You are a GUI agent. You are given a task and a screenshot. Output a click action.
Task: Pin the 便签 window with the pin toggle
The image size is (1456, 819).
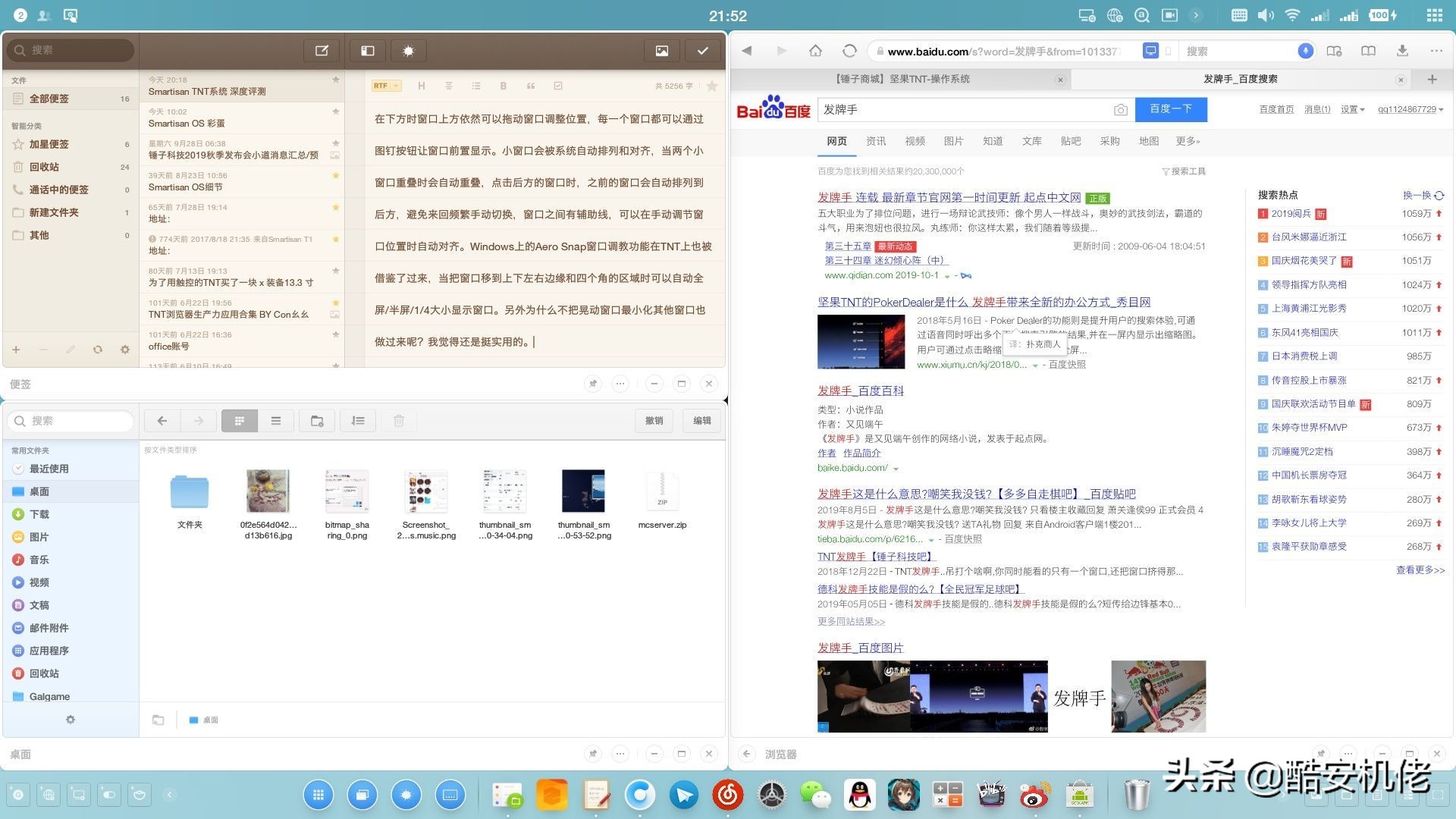coord(593,384)
